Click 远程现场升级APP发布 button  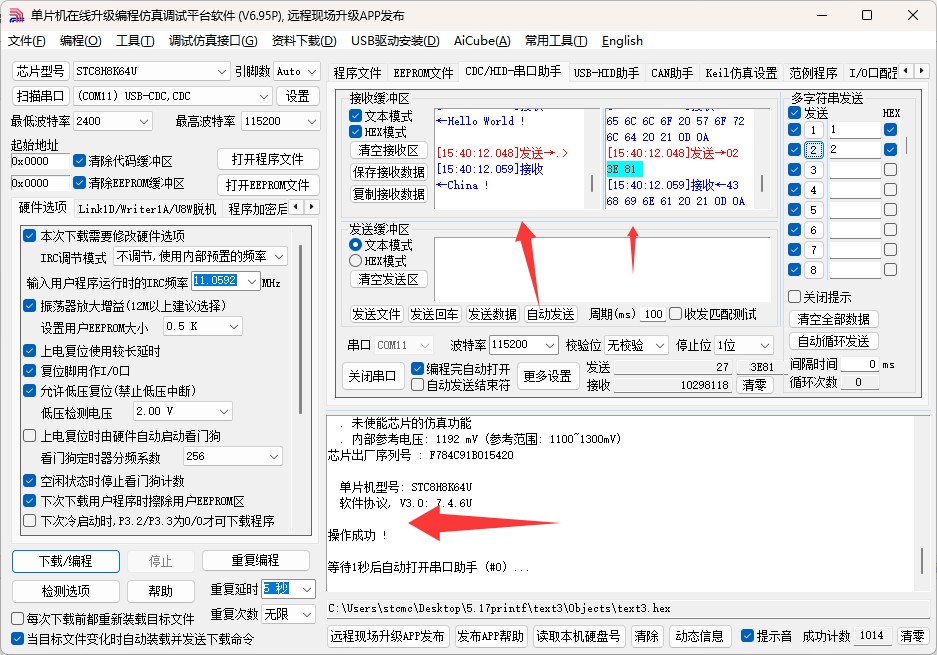coord(387,636)
